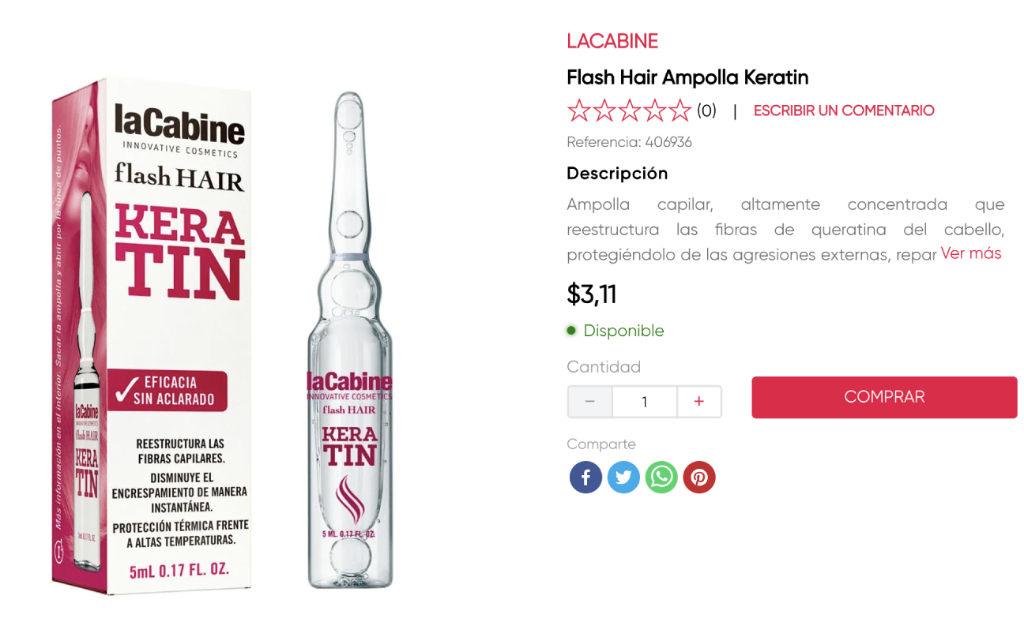Click the Flash Hair Ampolla Keratin title
Viewport: 1024px width, 618px height.
pyautogui.click(x=687, y=77)
